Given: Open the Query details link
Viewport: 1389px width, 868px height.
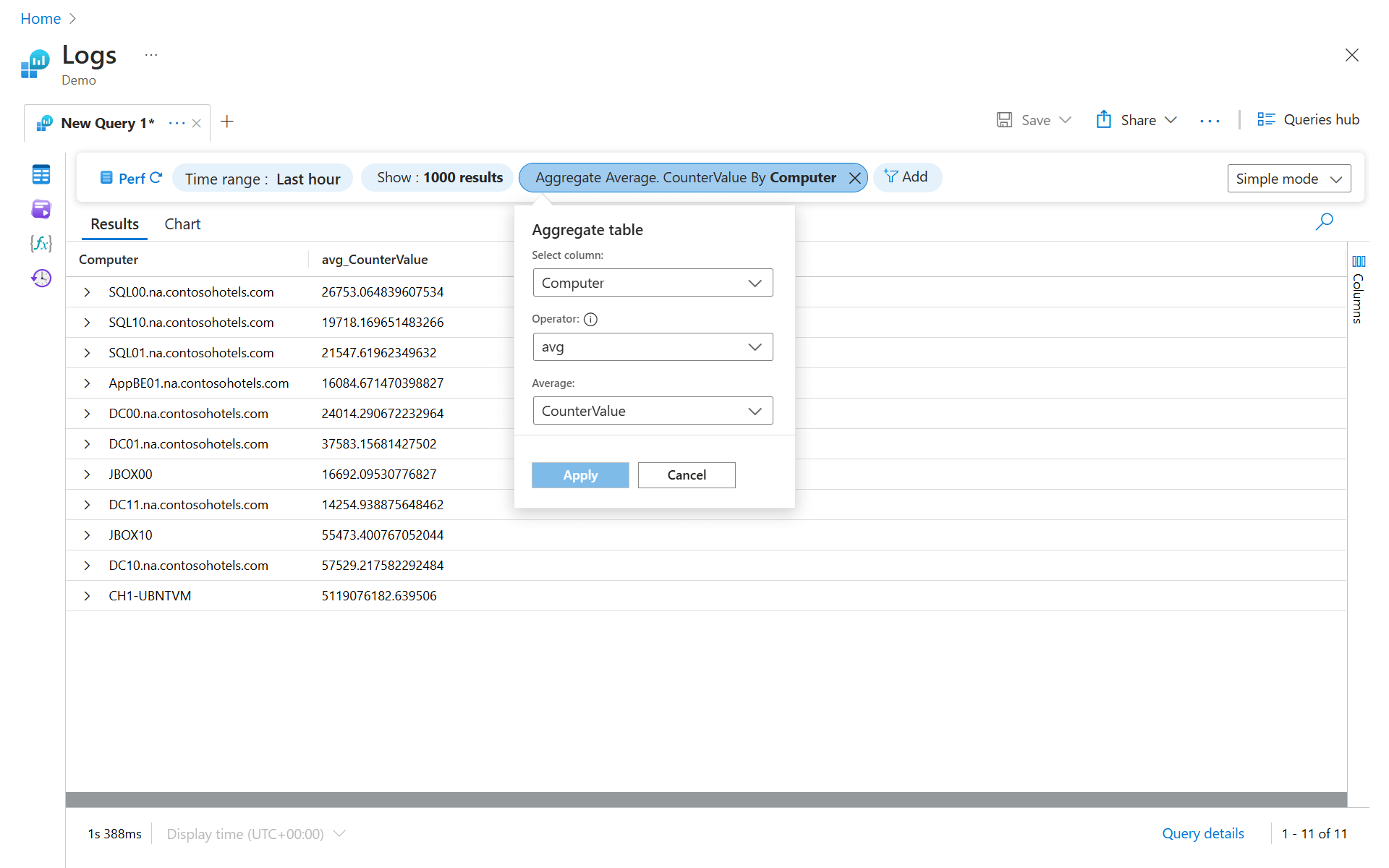Looking at the screenshot, I should click(1202, 833).
